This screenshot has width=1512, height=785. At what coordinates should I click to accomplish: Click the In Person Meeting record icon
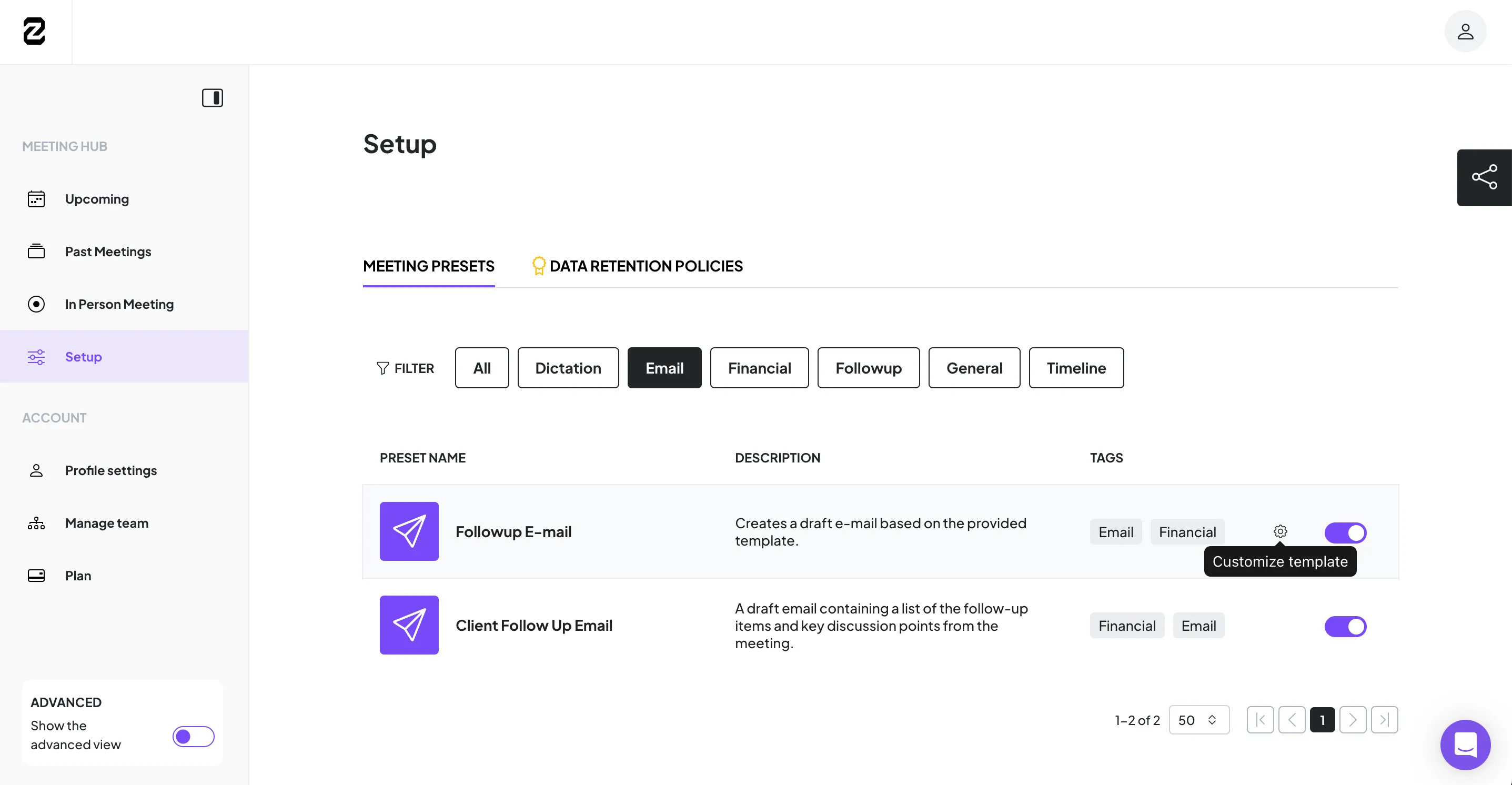tap(36, 304)
